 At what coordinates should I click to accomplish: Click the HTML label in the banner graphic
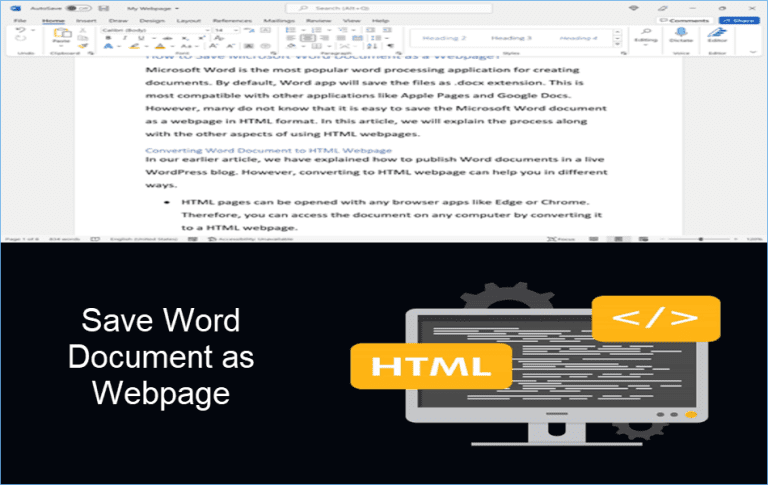pos(431,366)
